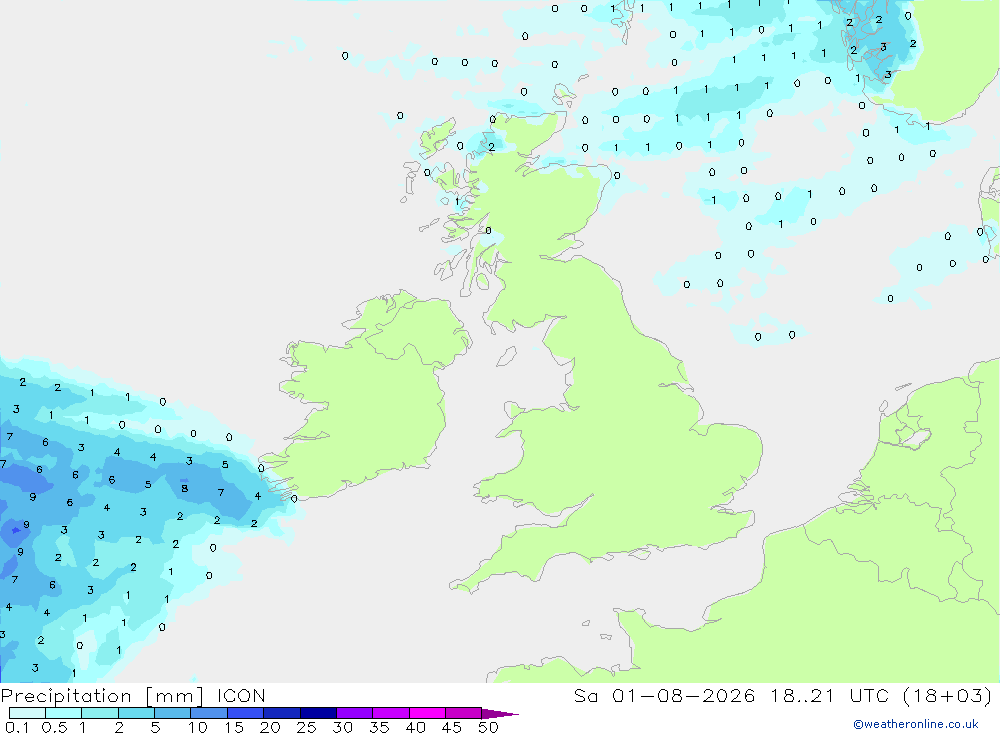
Task: Pick the 40 to 45 mm legend swatch
Action: click(x=427, y=713)
